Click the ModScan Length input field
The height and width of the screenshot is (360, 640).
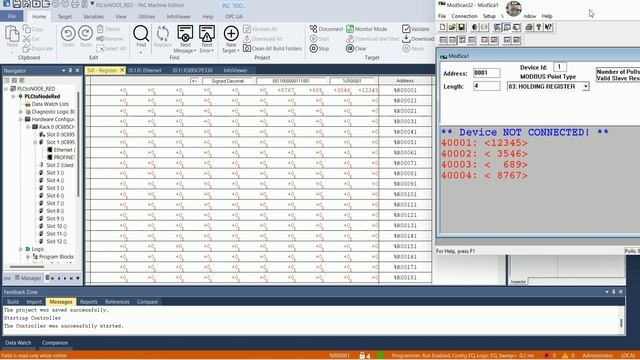point(487,86)
